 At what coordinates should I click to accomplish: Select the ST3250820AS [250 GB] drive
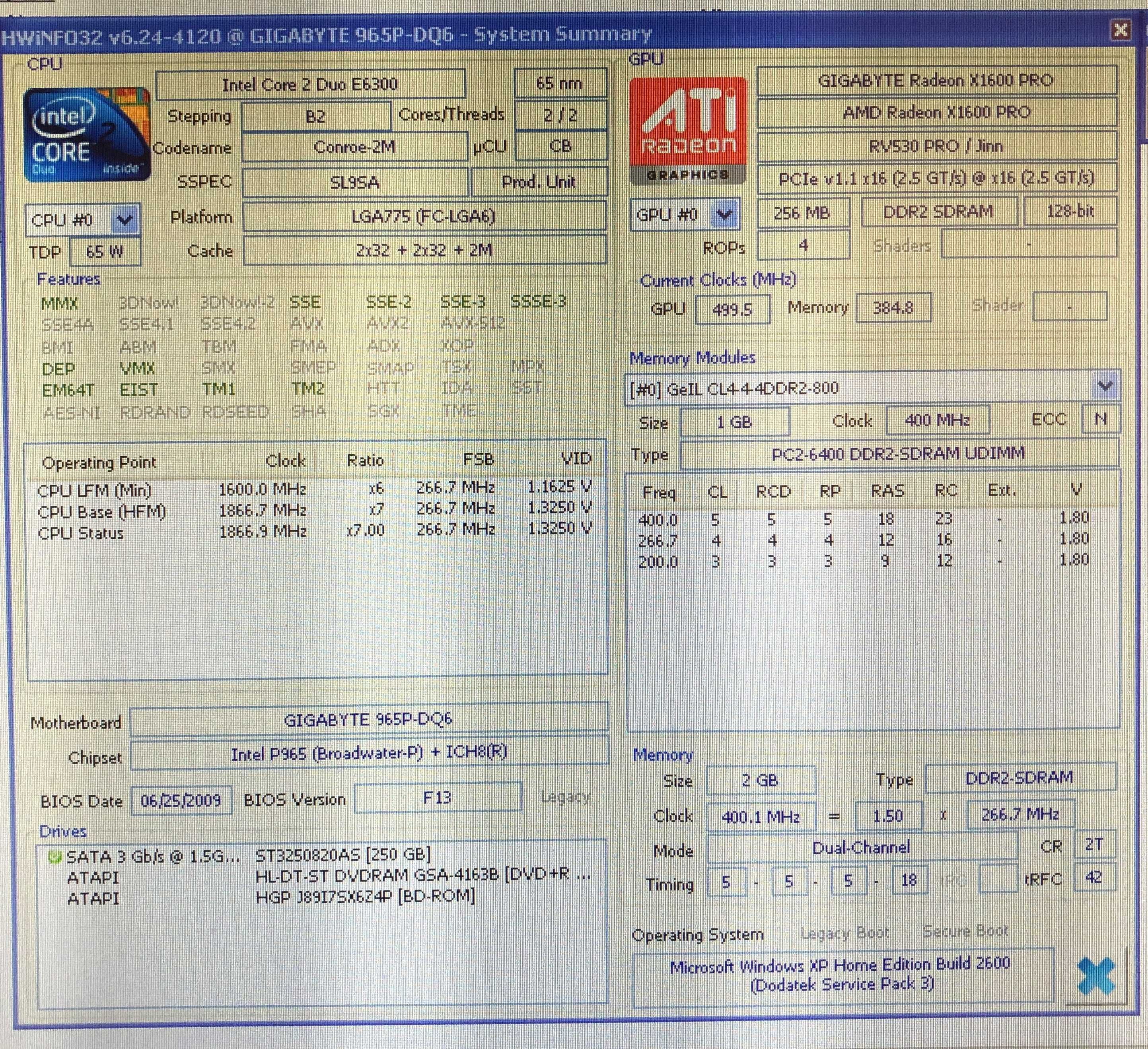(x=343, y=855)
